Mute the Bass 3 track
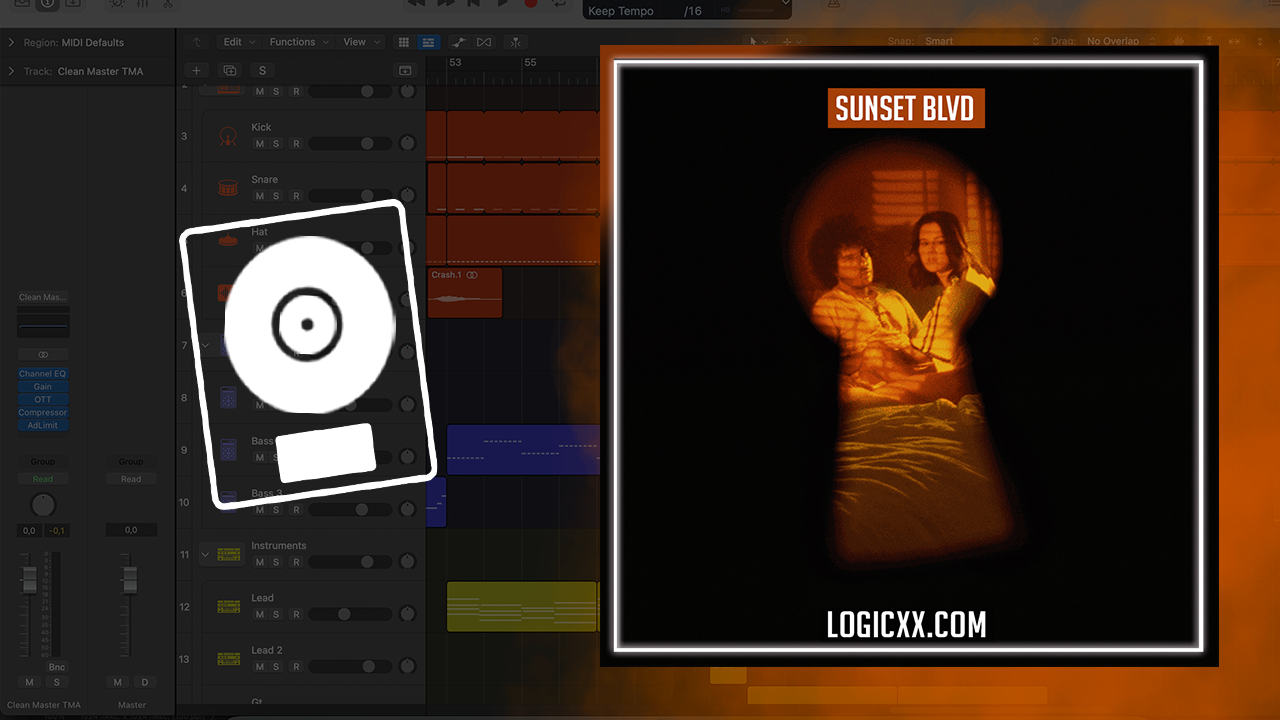Image resolution: width=1280 pixels, height=720 pixels. [260, 510]
